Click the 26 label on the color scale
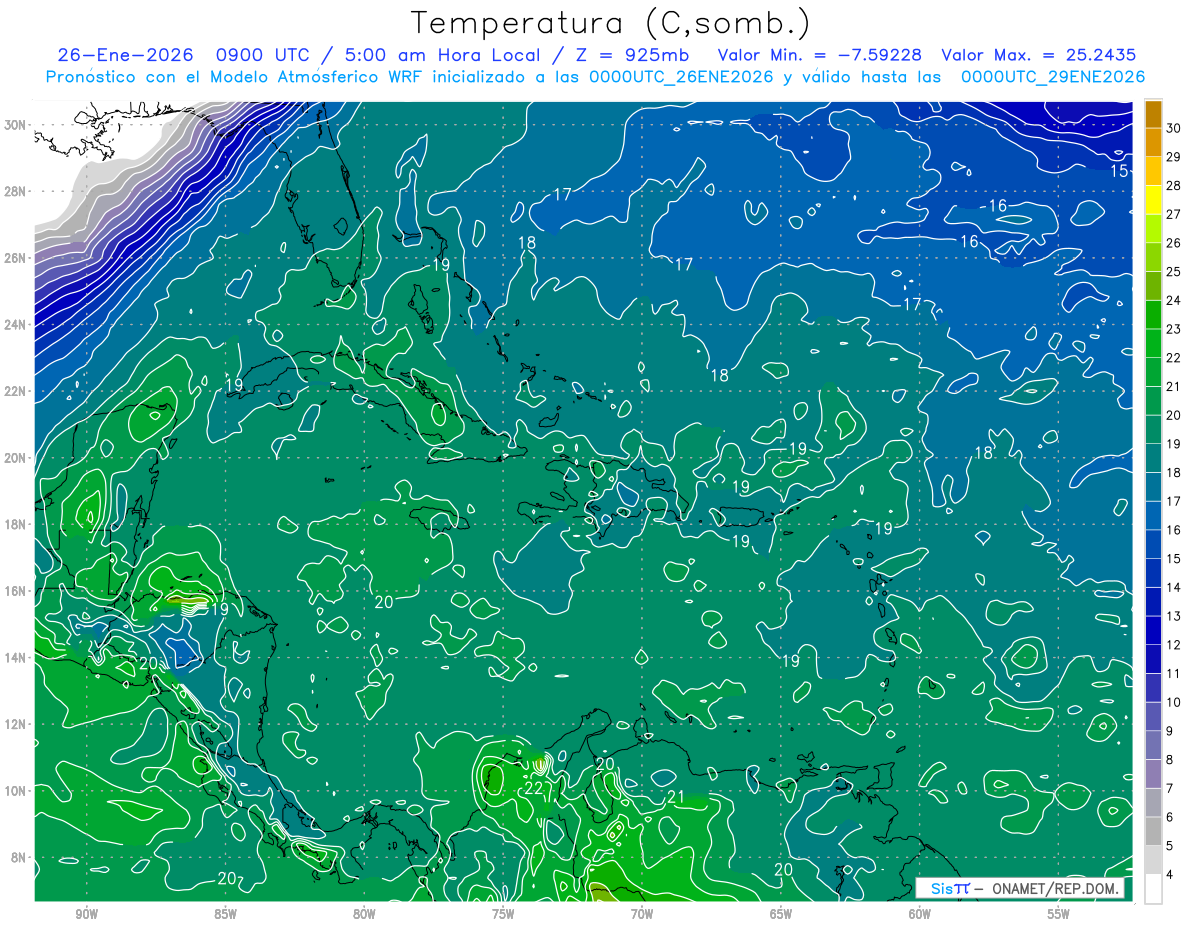Viewport: 1200px width, 927px height. [x=1175, y=243]
